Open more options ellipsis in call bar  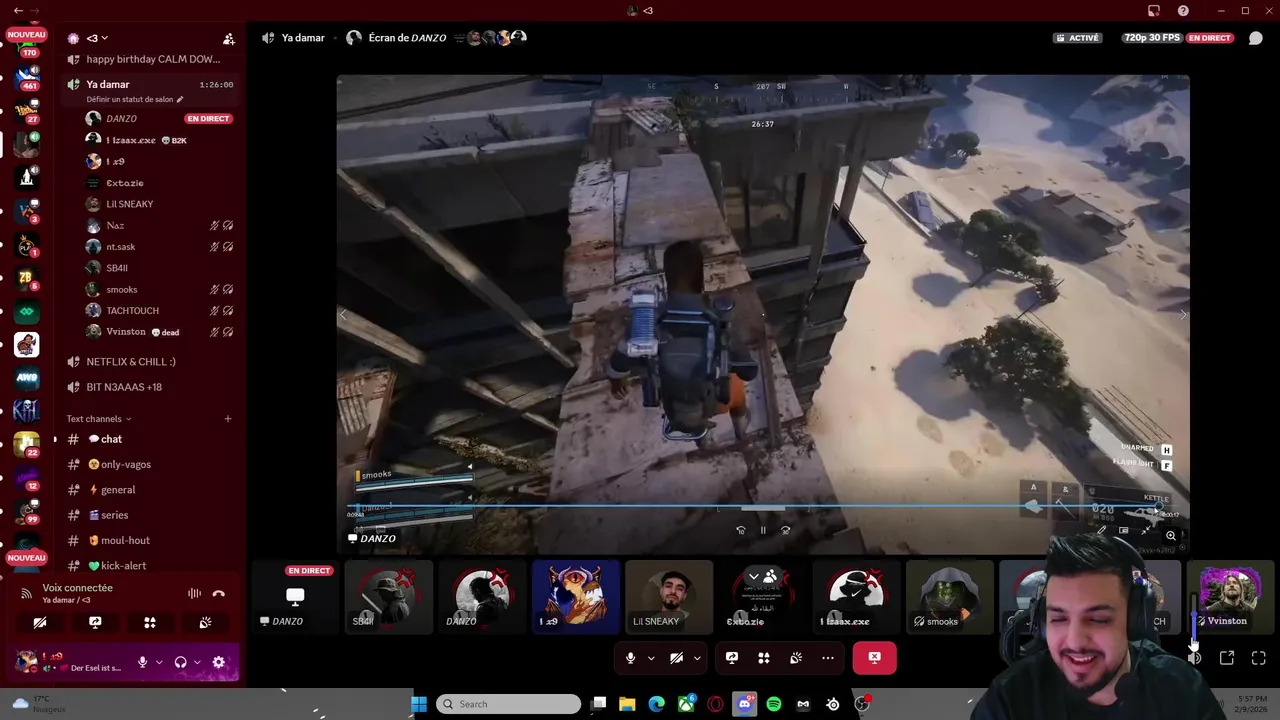828,658
